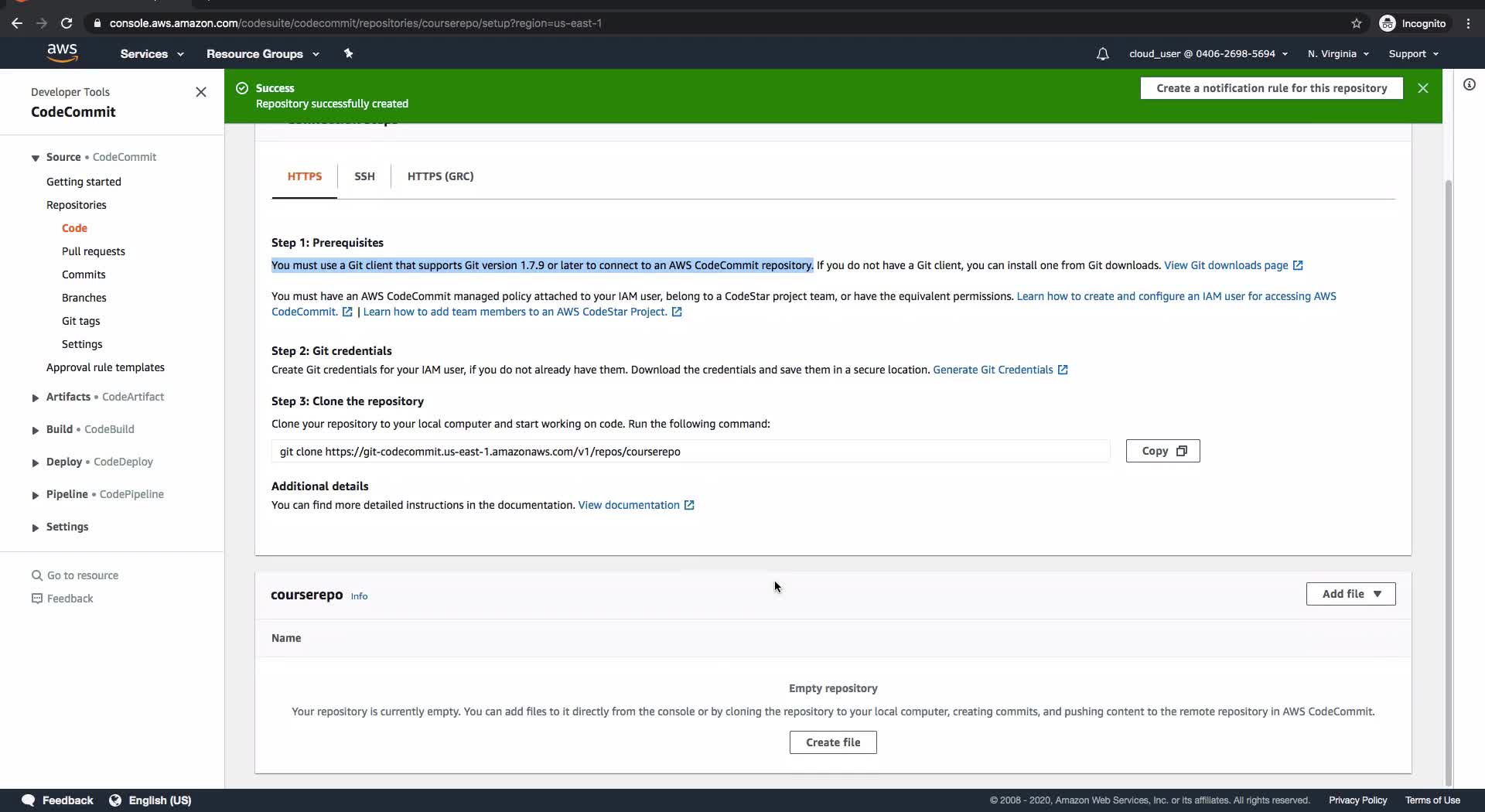Screen dimensions: 1485x812
Task: Click the Go to resource search icon
Action: tap(36, 575)
